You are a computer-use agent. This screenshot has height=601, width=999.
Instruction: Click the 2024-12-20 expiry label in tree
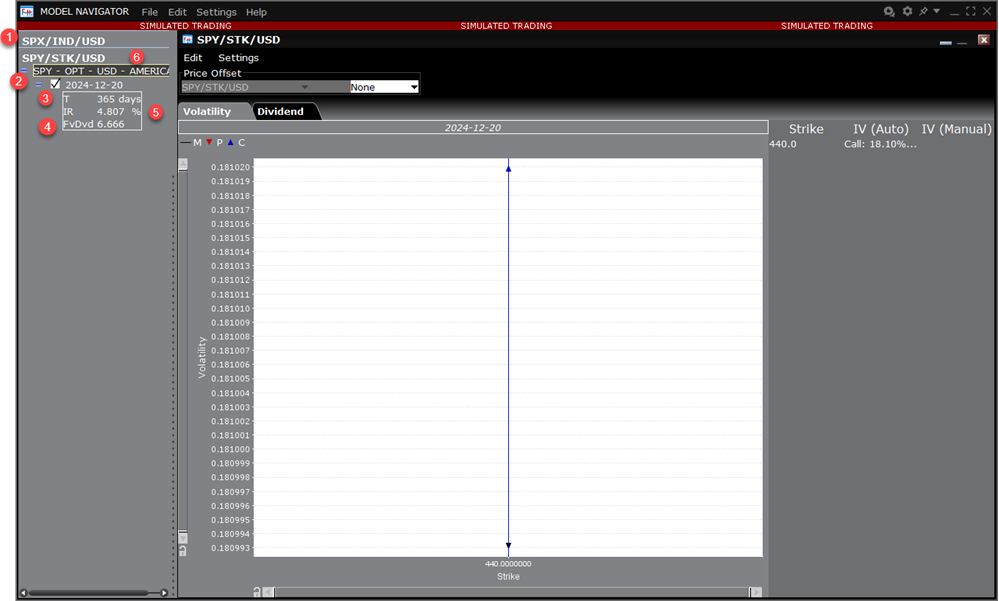[94, 85]
